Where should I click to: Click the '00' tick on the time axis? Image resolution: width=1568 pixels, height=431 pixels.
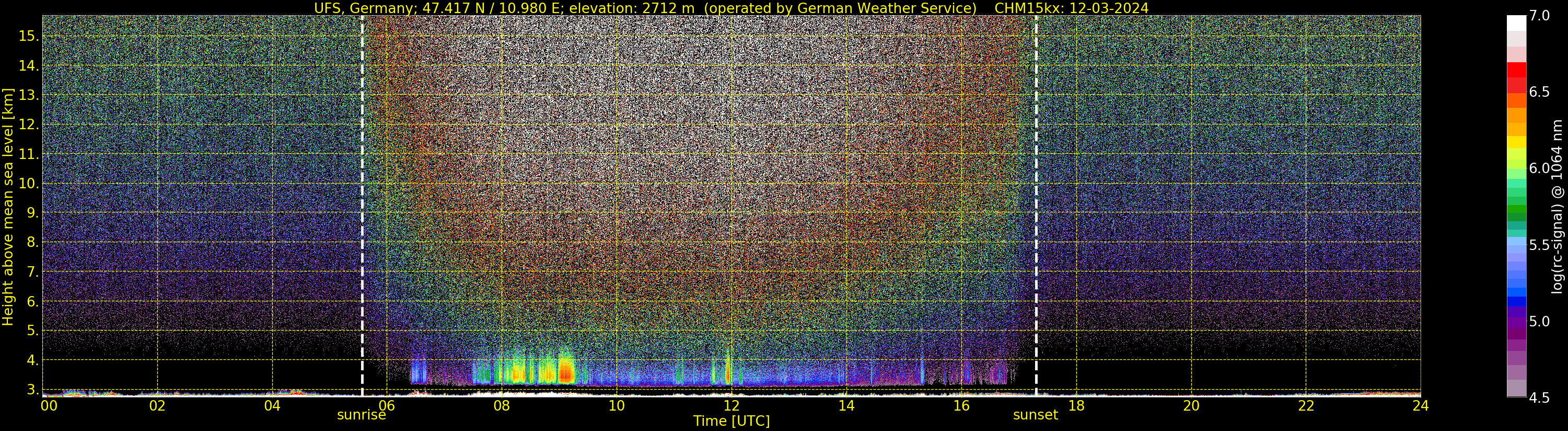point(49,405)
